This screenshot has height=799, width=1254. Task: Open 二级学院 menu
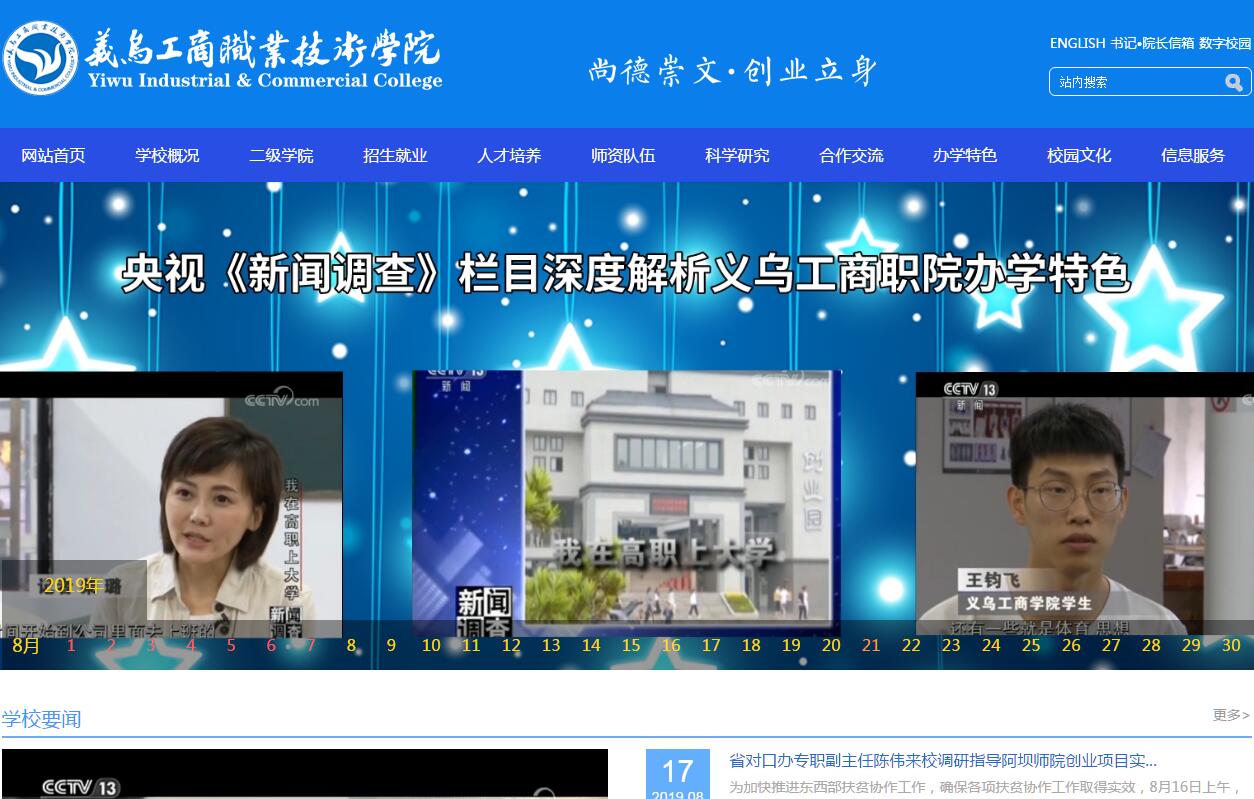coord(281,155)
